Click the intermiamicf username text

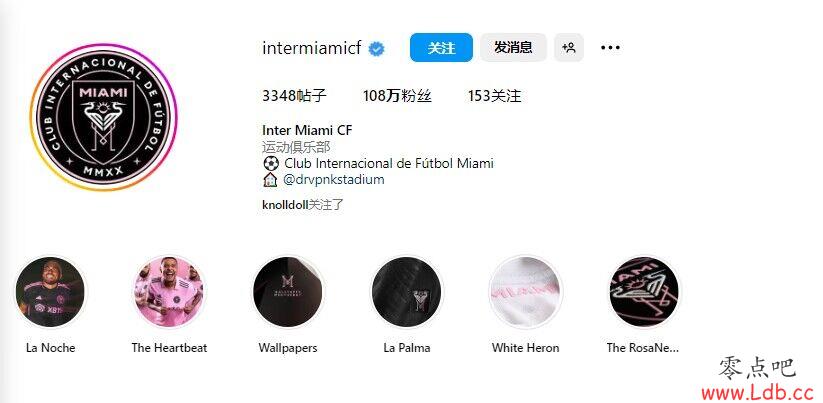(x=312, y=48)
